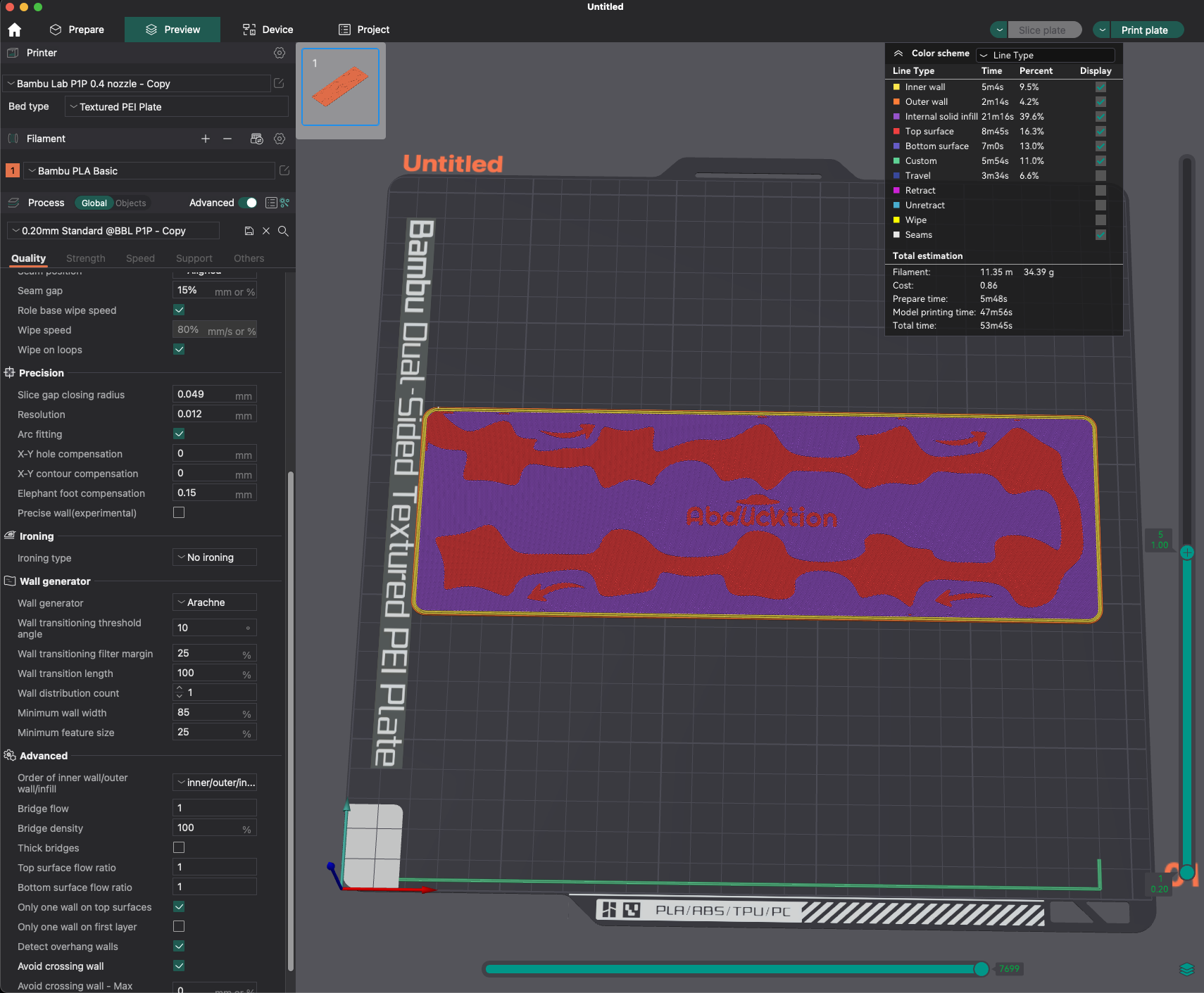Click the 3D orientation view cube

coord(374,847)
